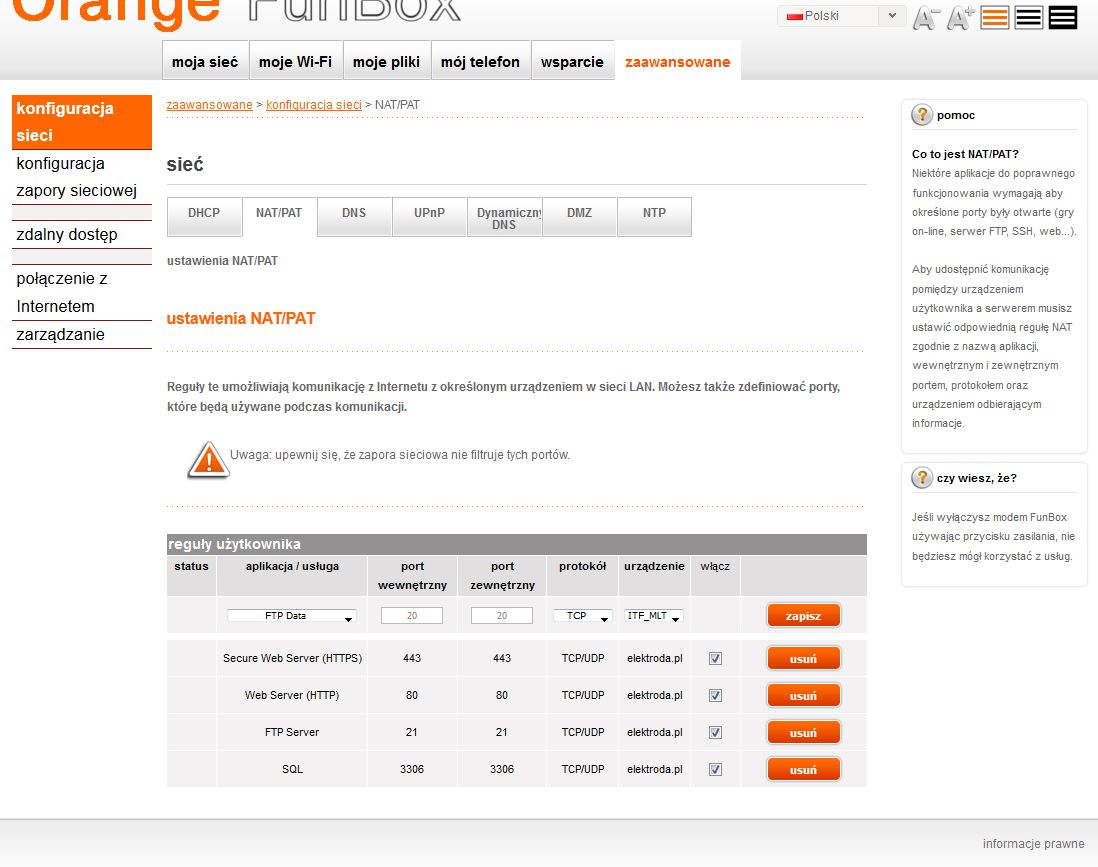Click the orange warning triangle icon
The height and width of the screenshot is (867, 1098).
[208, 459]
